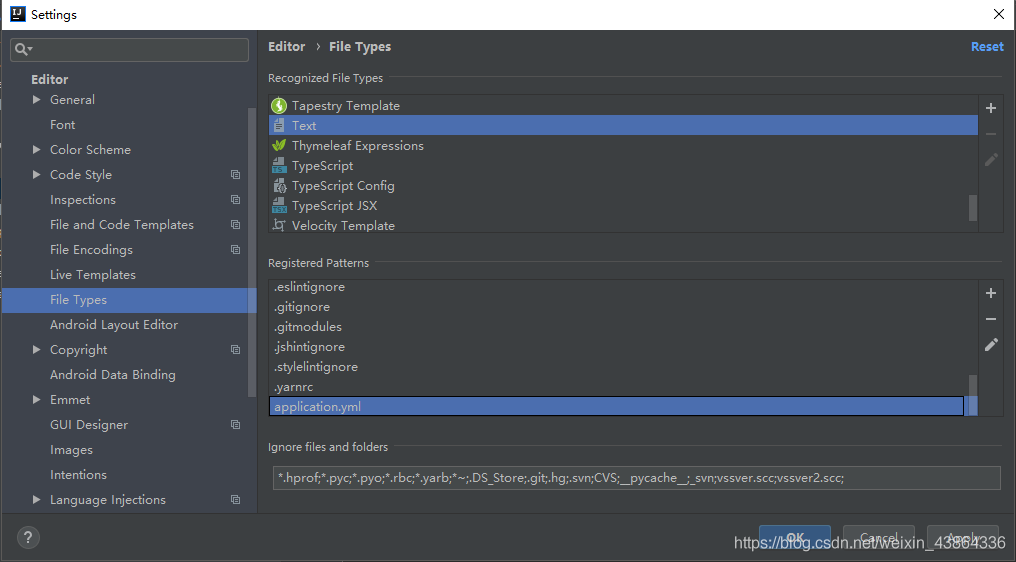Edit the selected registered pattern
The image size is (1016, 562).
(991, 344)
